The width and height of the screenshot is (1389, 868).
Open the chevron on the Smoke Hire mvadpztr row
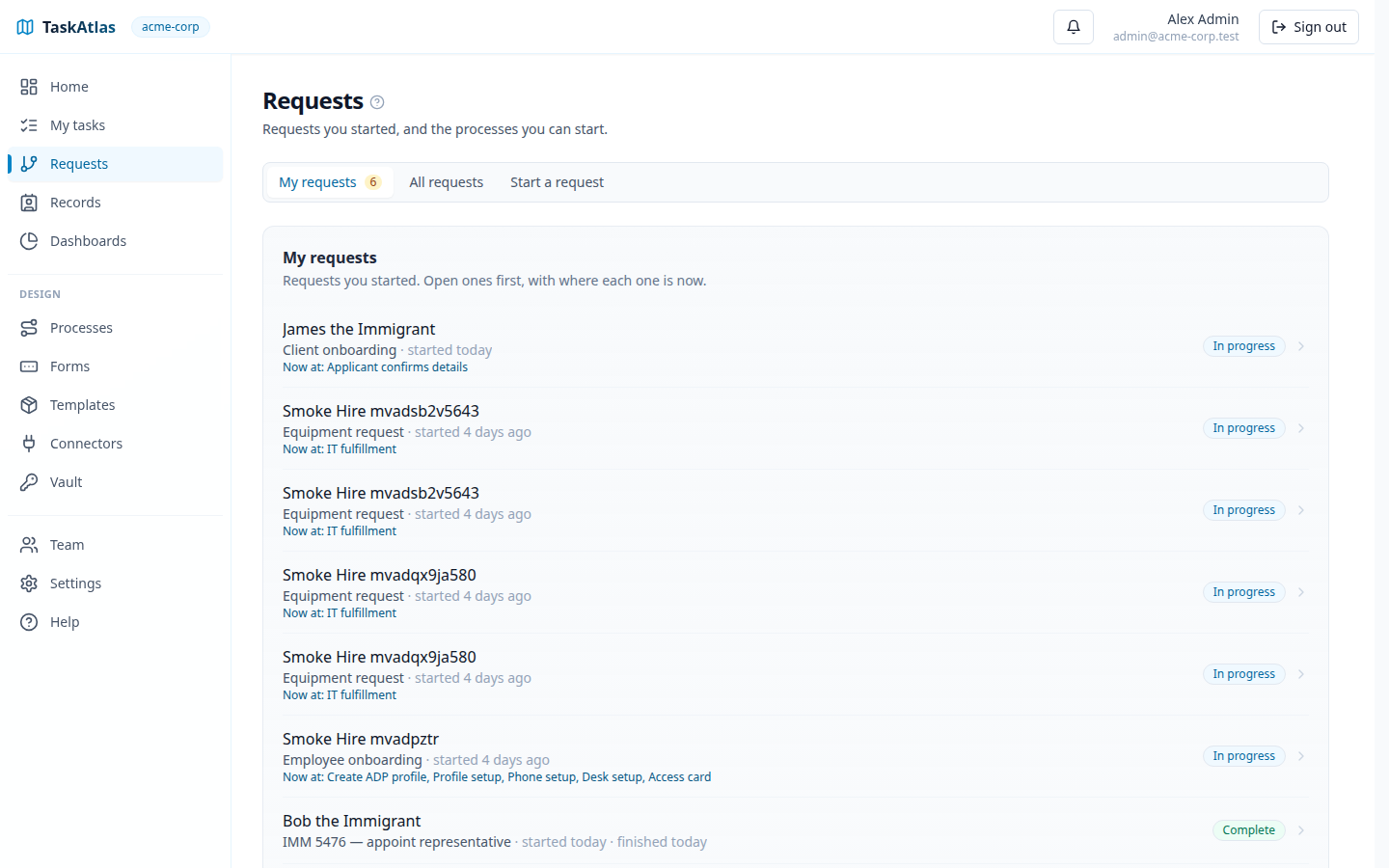click(1301, 756)
